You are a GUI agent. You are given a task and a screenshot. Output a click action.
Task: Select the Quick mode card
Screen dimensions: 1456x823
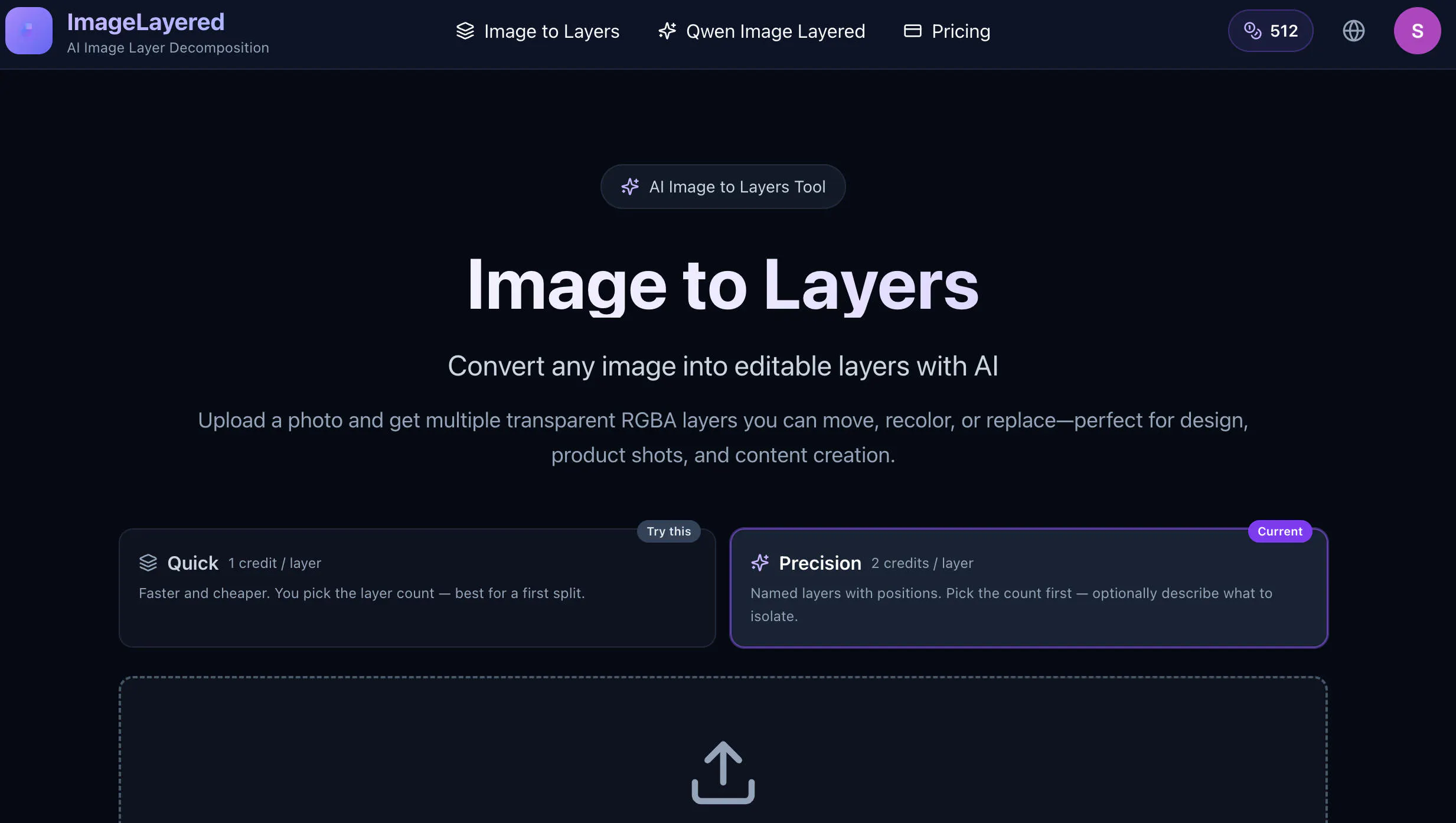coord(417,588)
